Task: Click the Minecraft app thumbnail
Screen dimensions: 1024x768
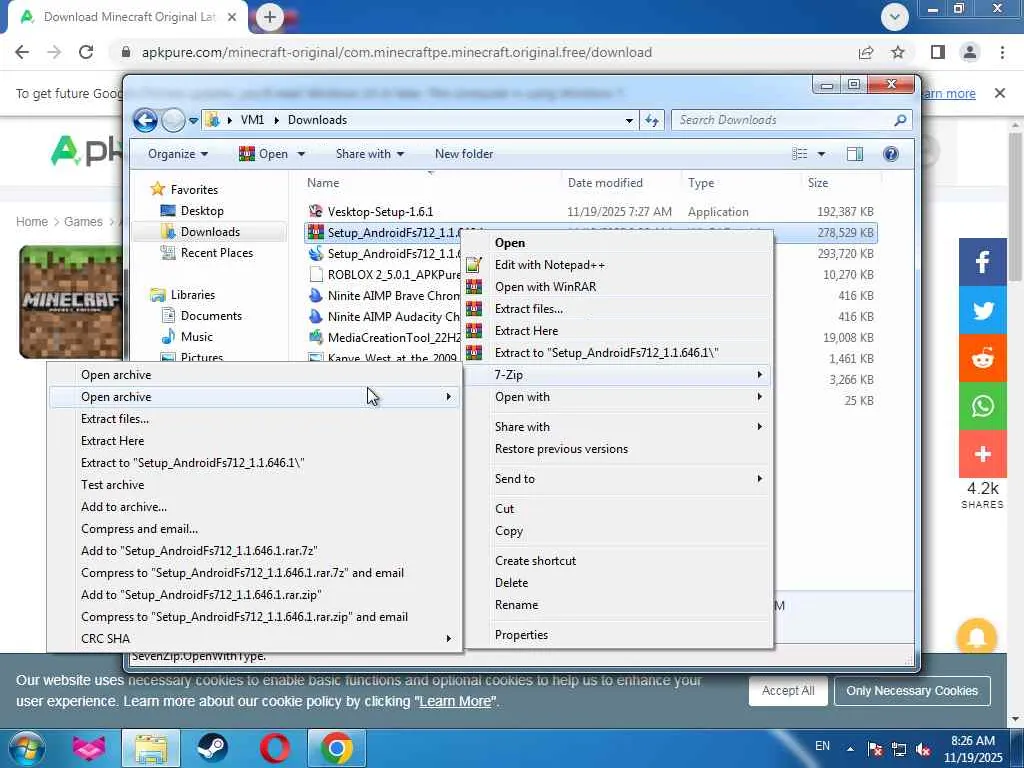Action: coord(71,302)
